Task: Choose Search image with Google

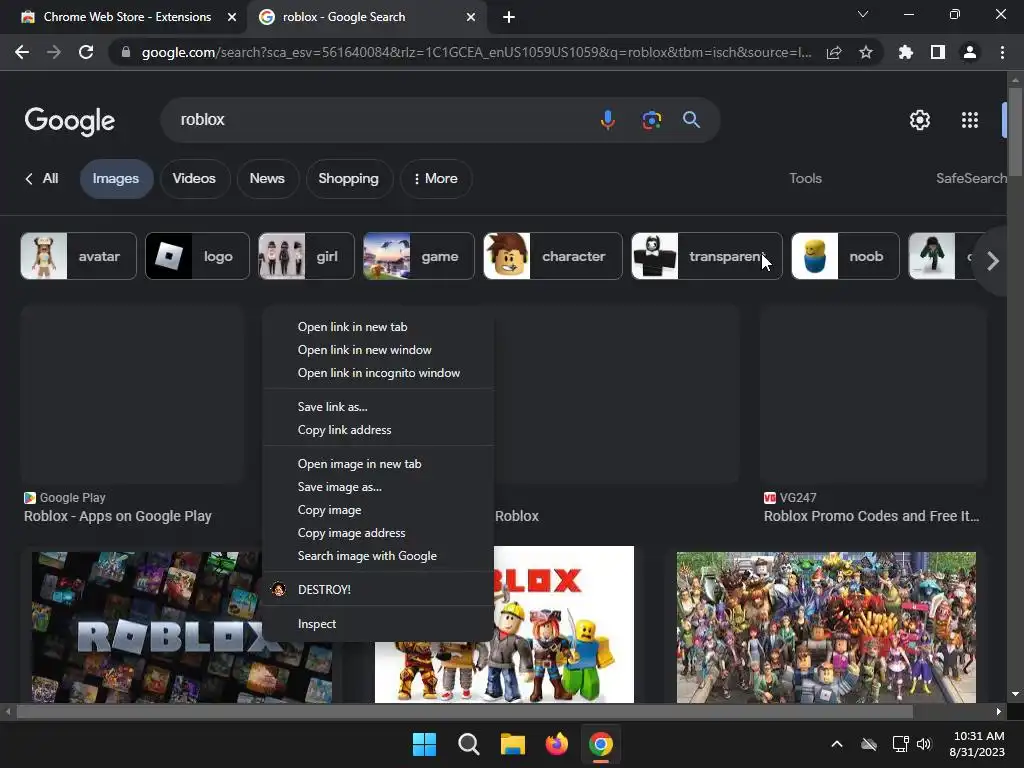Action: [377, 556]
